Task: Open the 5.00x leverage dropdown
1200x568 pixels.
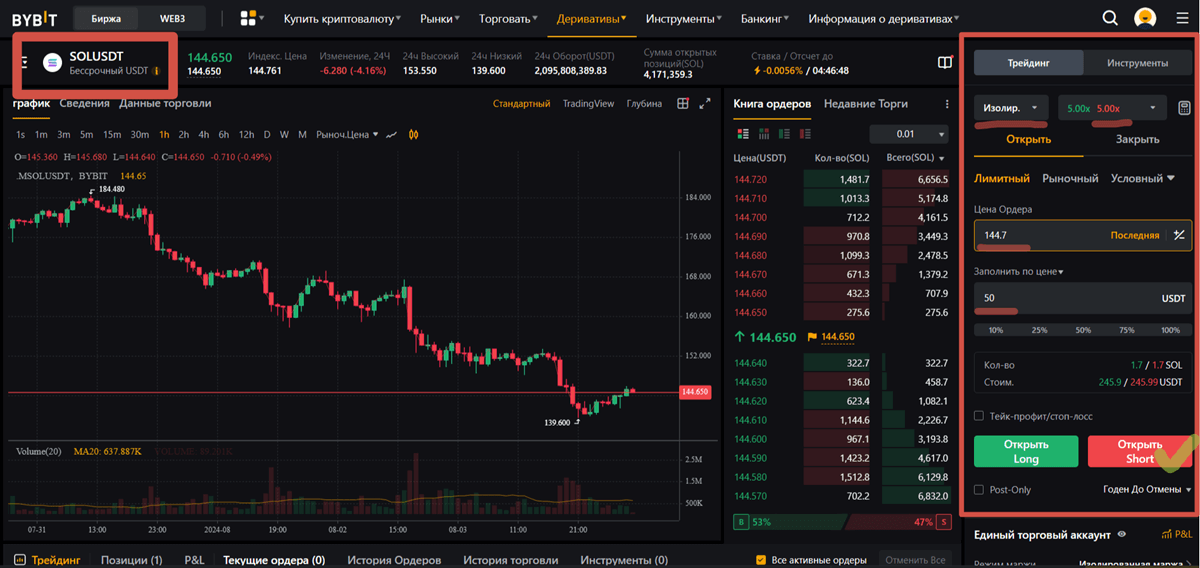Action: 1113,107
